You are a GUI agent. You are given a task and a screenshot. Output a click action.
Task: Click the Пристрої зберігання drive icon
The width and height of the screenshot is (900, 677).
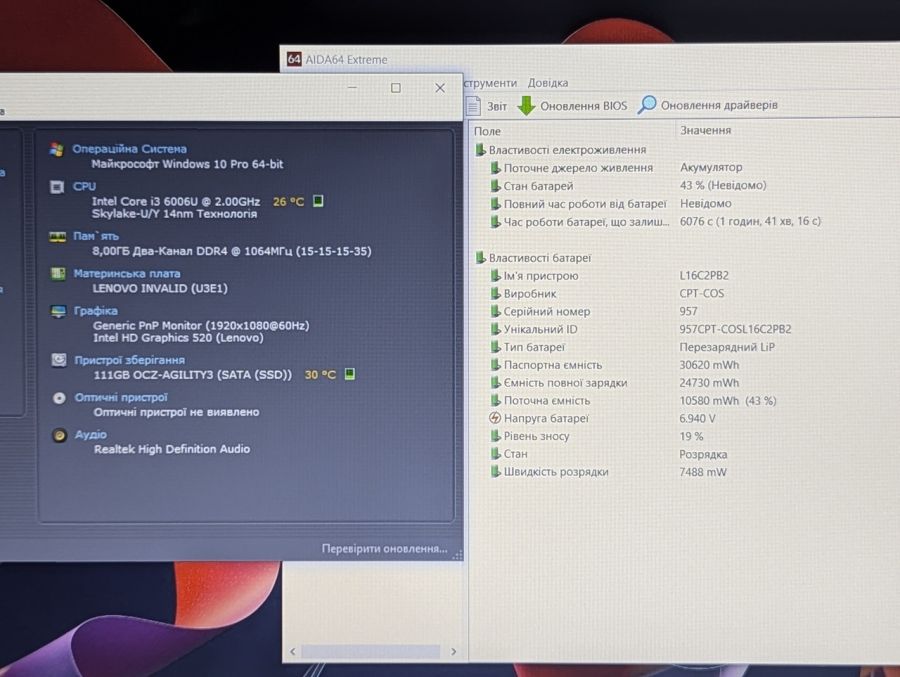(59, 360)
